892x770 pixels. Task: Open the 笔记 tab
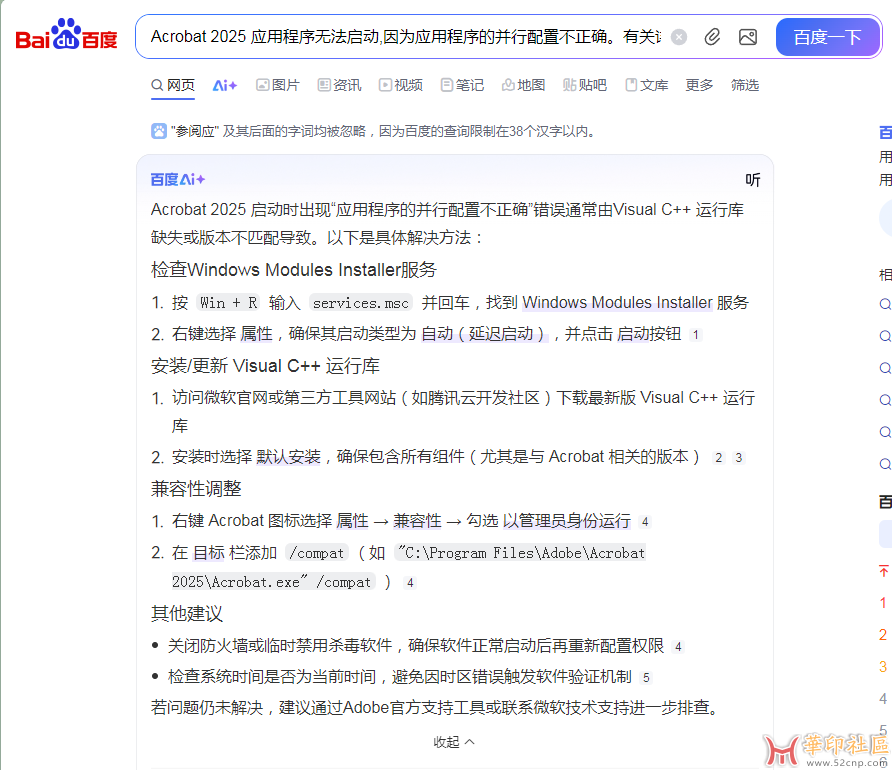462,85
